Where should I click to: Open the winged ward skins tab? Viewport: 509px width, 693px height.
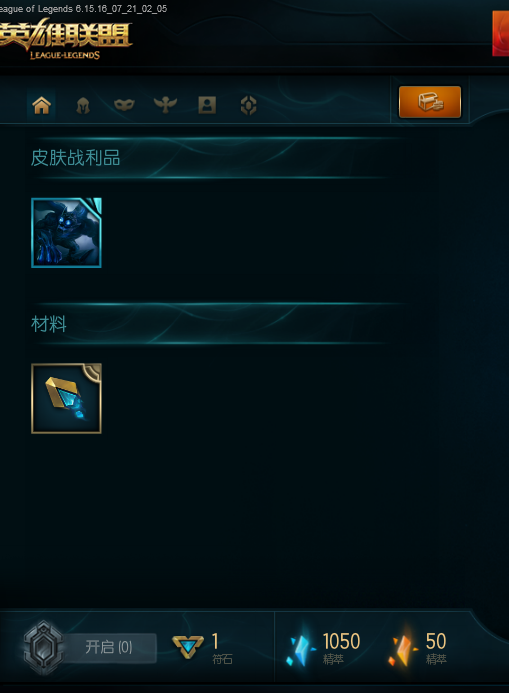coord(165,105)
